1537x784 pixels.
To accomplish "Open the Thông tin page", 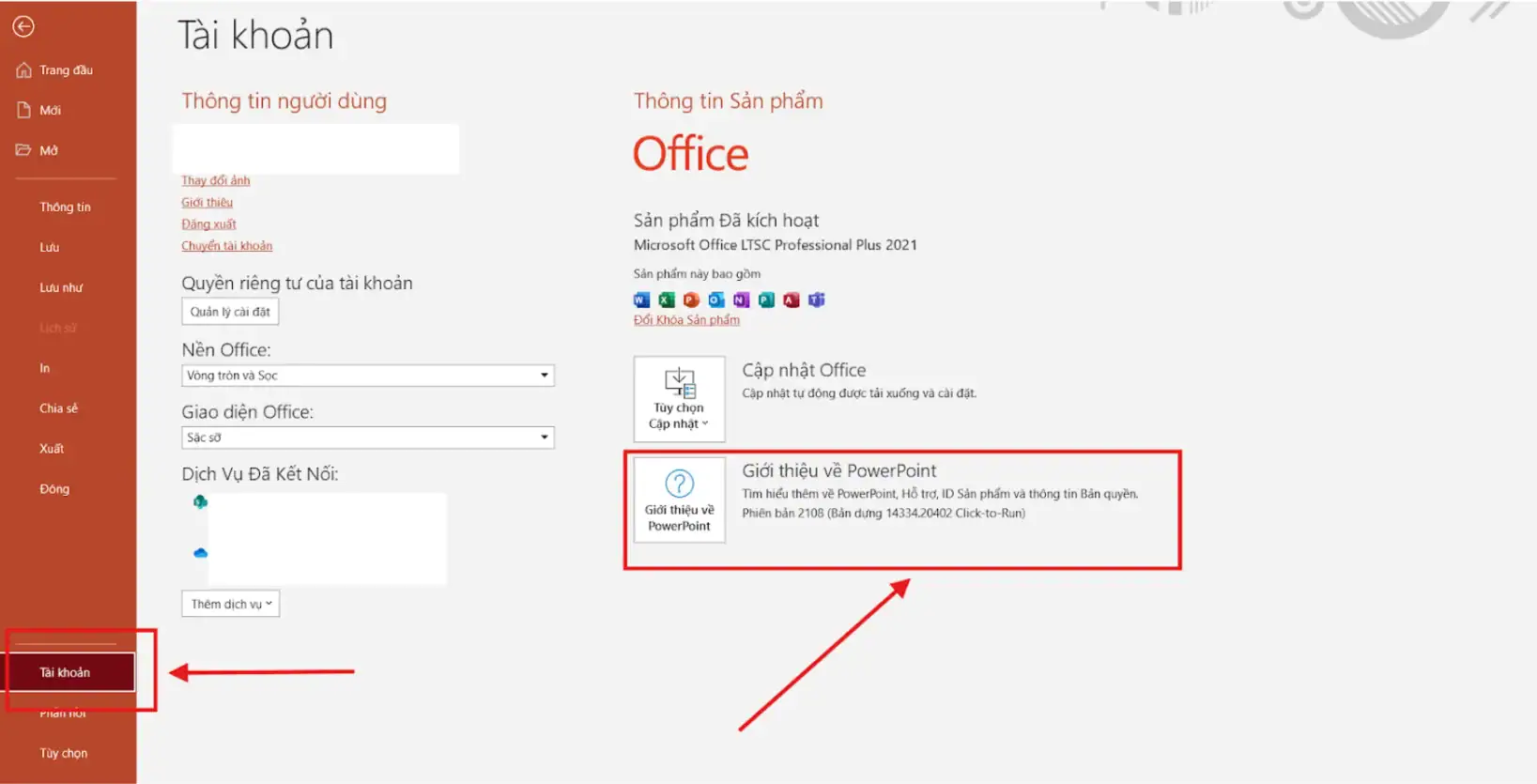I will coord(65,208).
